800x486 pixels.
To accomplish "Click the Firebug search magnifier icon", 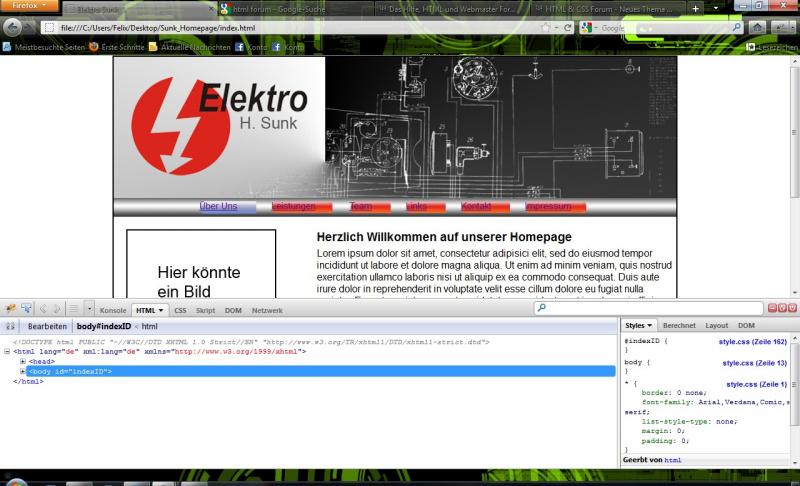I will tap(541, 309).
